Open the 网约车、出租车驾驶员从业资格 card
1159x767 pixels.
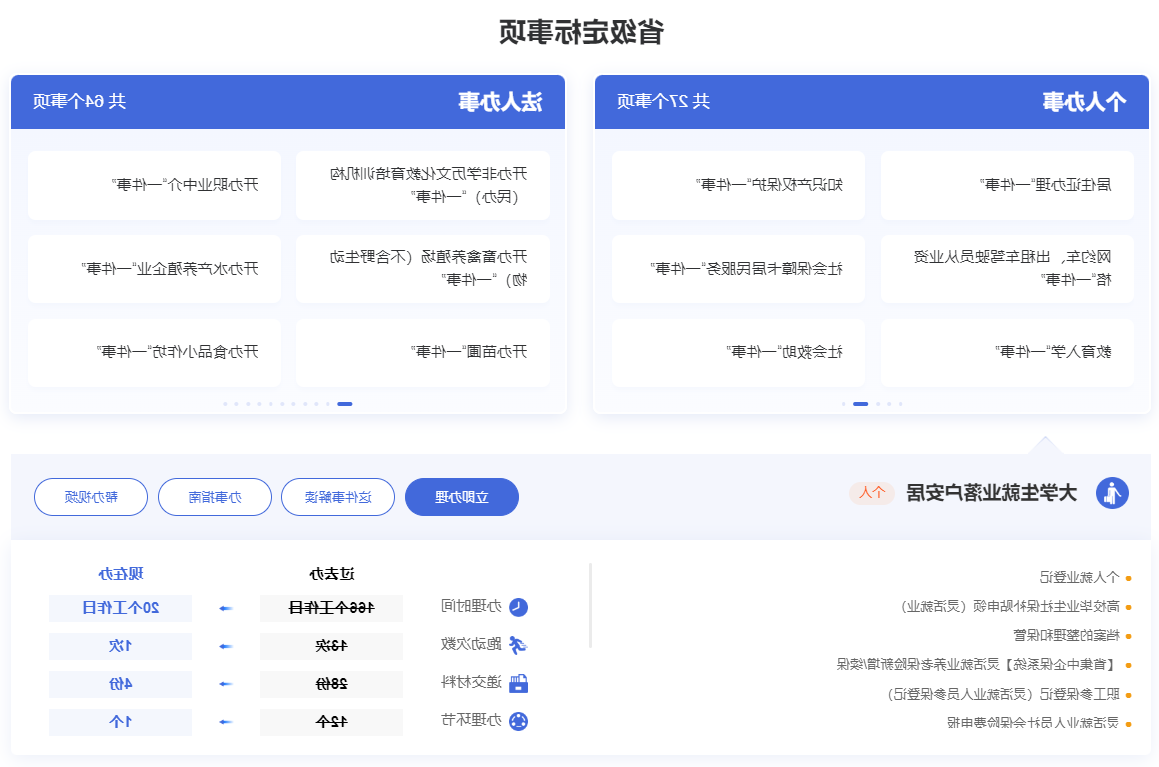coord(1007,268)
